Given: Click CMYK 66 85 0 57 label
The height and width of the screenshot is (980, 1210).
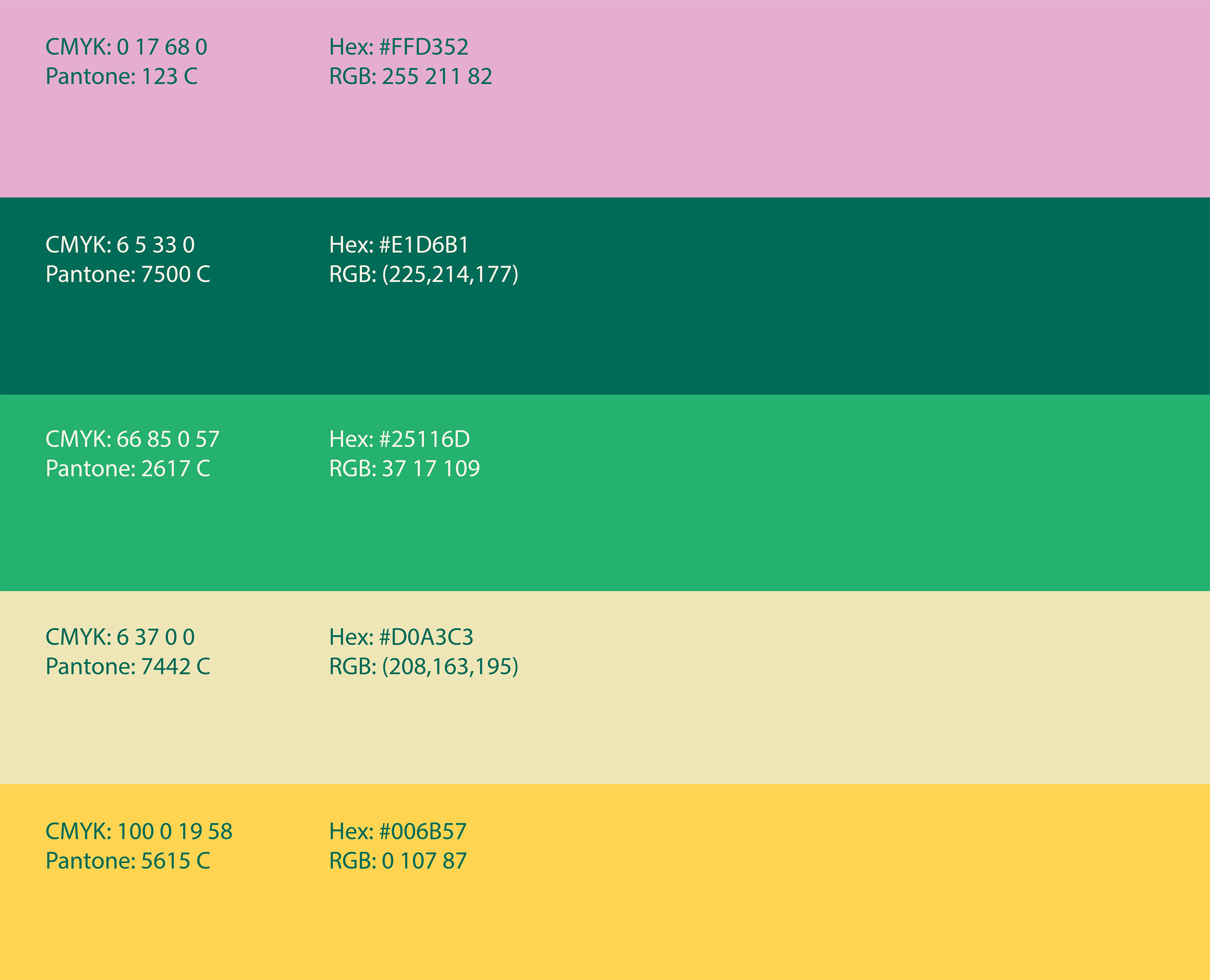Looking at the screenshot, I should (x=132, y=439).
